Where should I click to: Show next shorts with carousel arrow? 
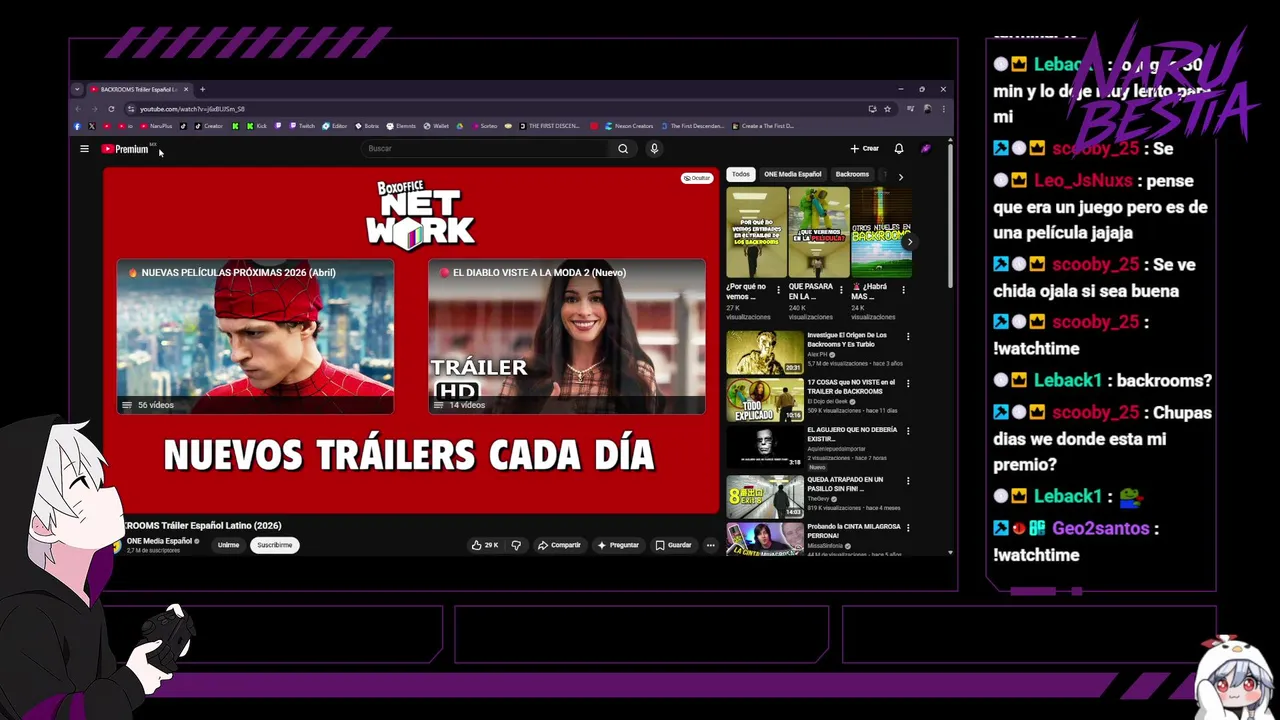(x=909, y=242)
